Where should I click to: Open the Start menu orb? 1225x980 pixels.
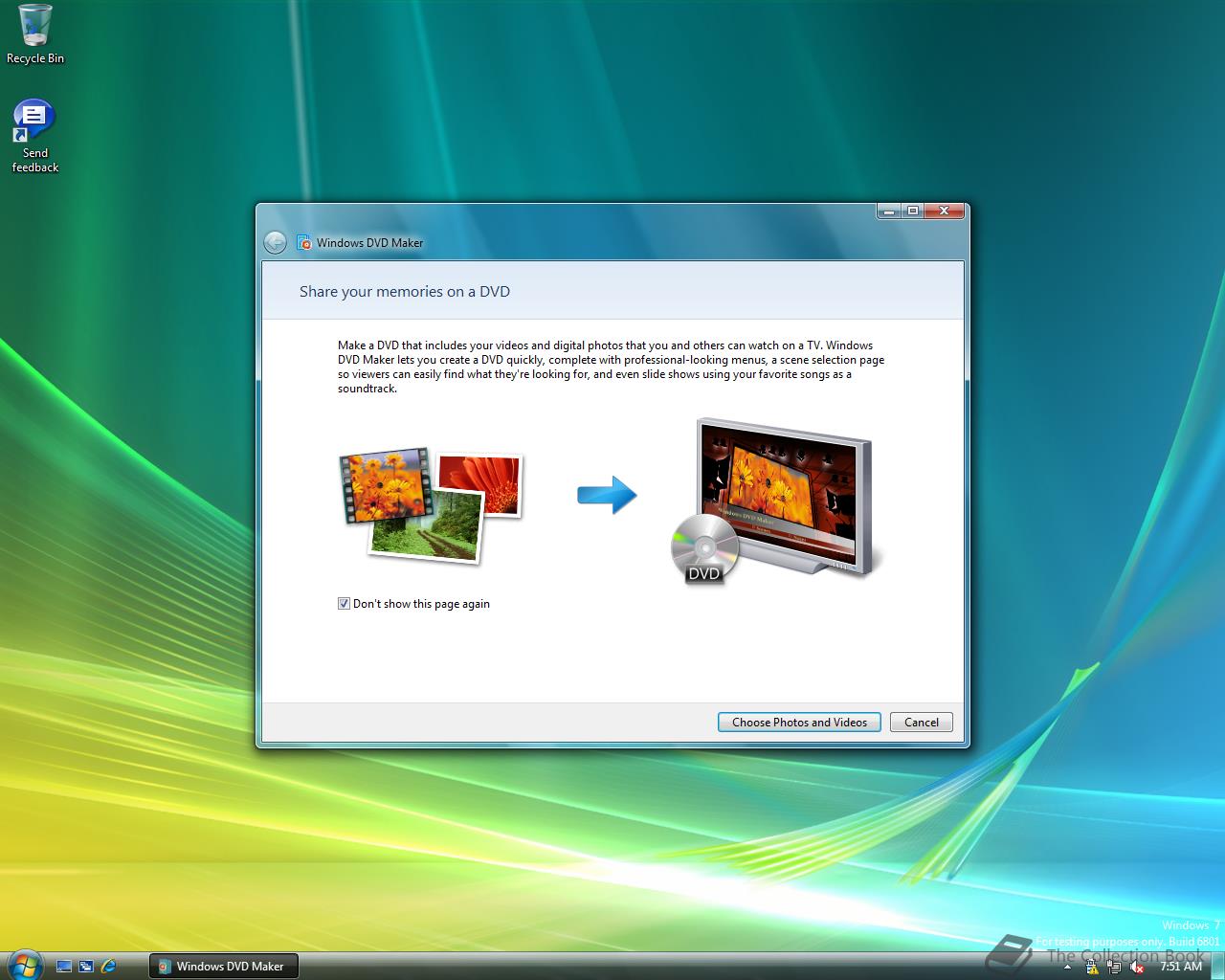click(x=24, y=964)
